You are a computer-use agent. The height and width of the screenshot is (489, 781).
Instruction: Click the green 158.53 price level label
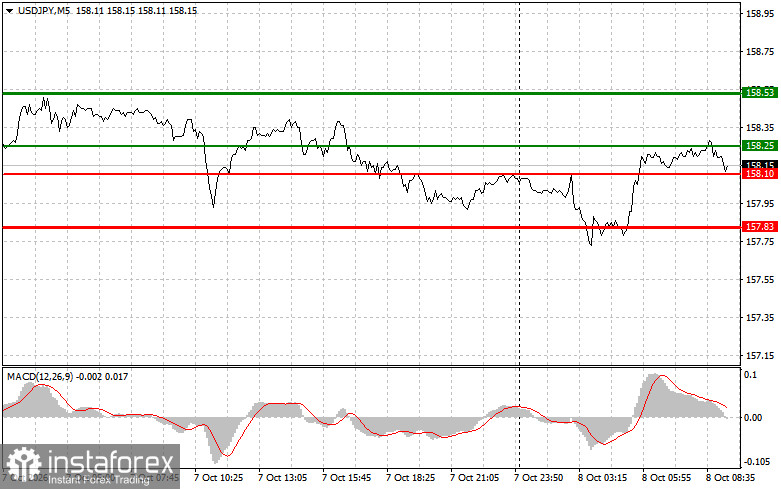[x=760, y=93]
